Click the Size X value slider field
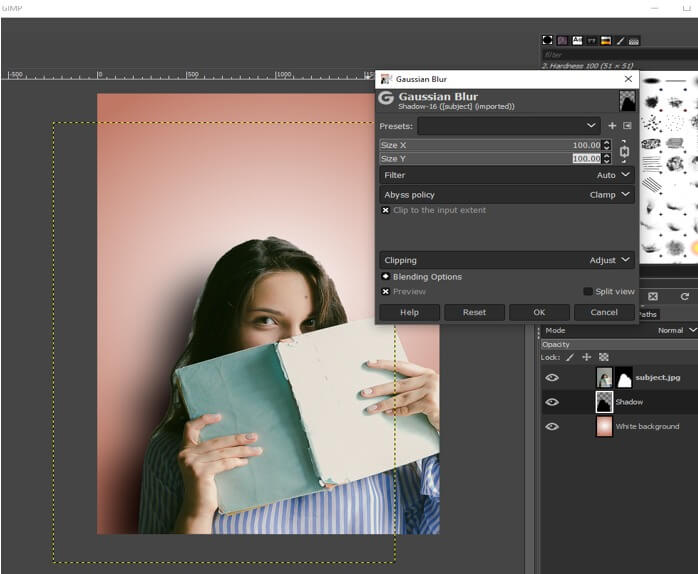 [x=480, y=145]
